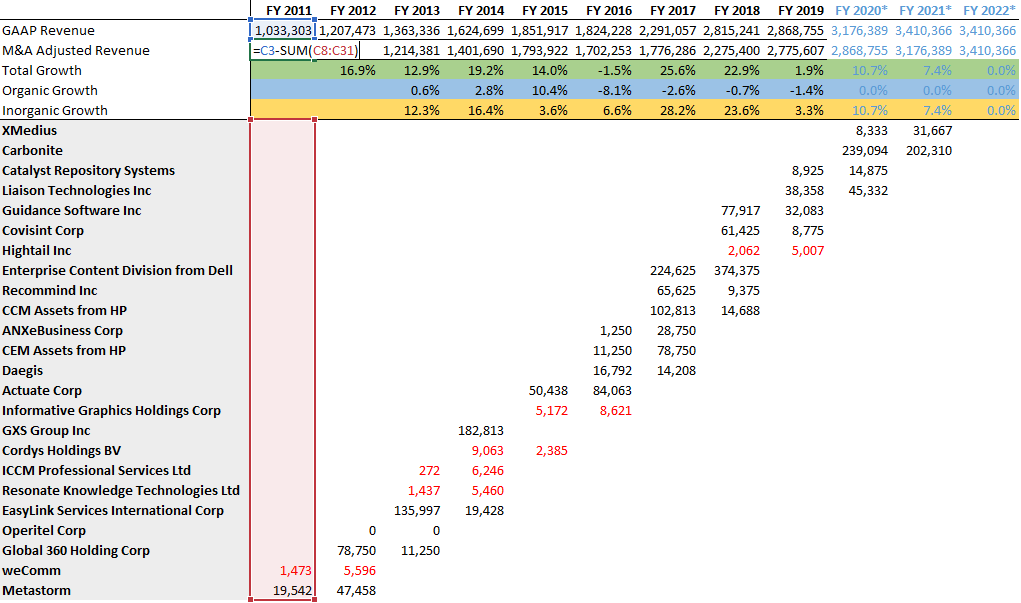The height and width of the screenshot is (603, 1021).
Task: Click ICCM Professional Services Ltd label
Action: [x=96, y=471]
